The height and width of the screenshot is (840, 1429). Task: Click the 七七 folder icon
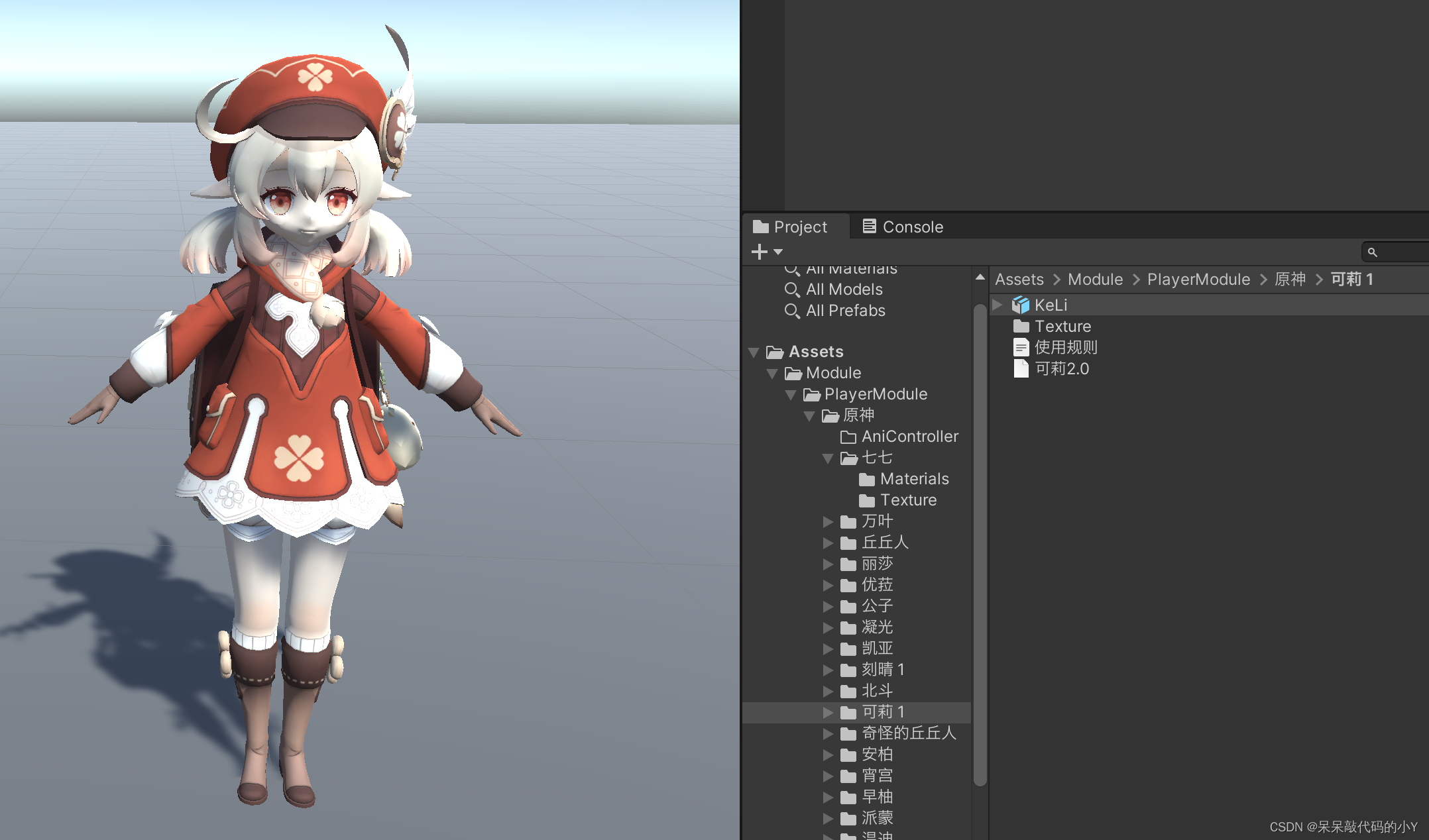pos(849,458)
